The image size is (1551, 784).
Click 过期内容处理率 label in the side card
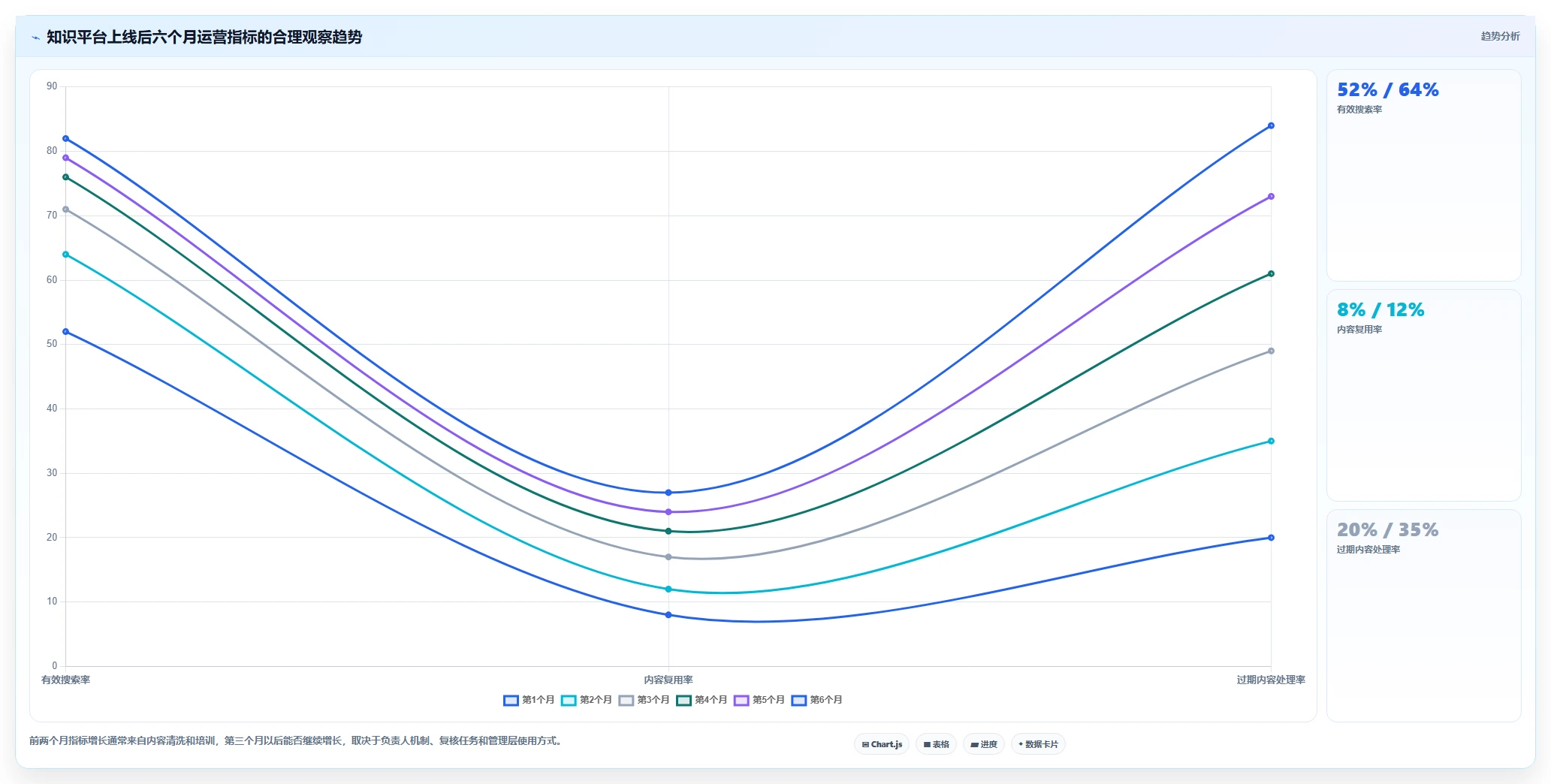point(1368,550)
